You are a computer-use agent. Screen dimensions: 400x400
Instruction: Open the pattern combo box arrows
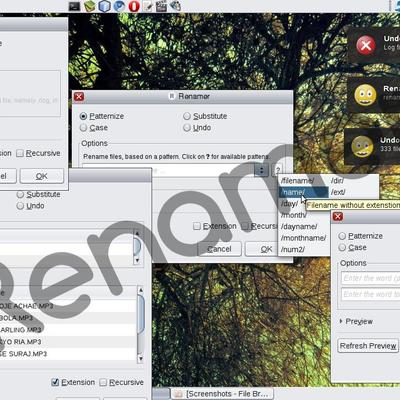pyautogui.click(x=261, y=170)
